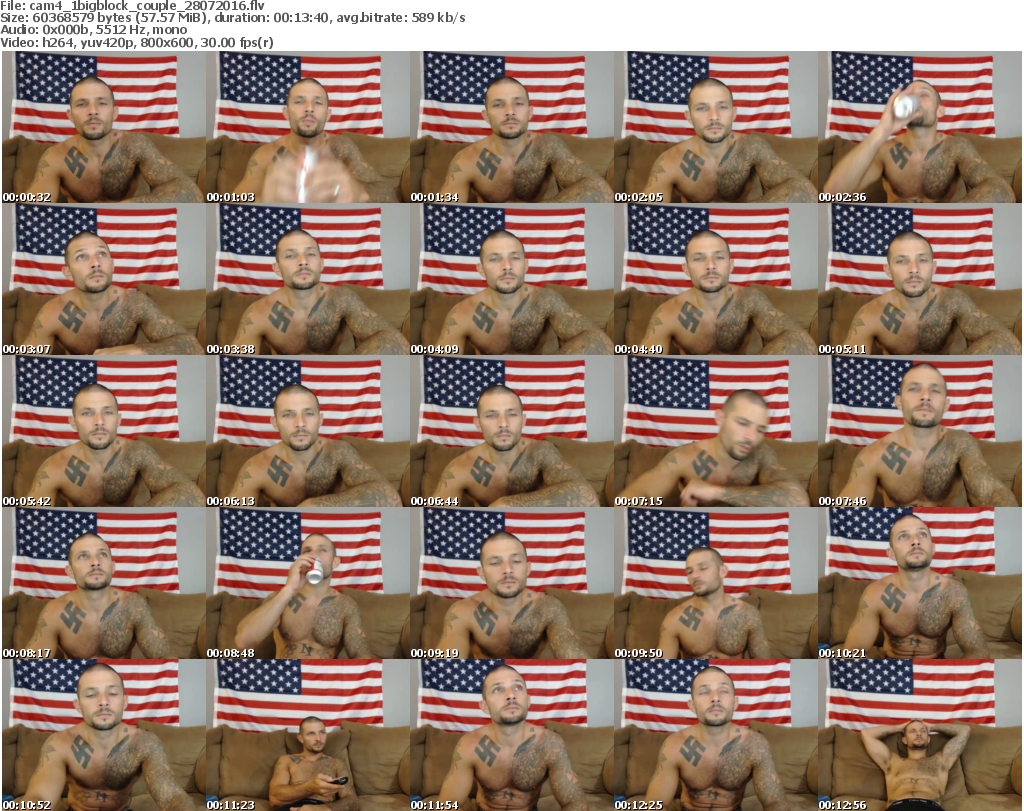The image size is (1024, 811).
Task: Select the thumbnail stamped 00:00:32
Action: pos(103,127)
